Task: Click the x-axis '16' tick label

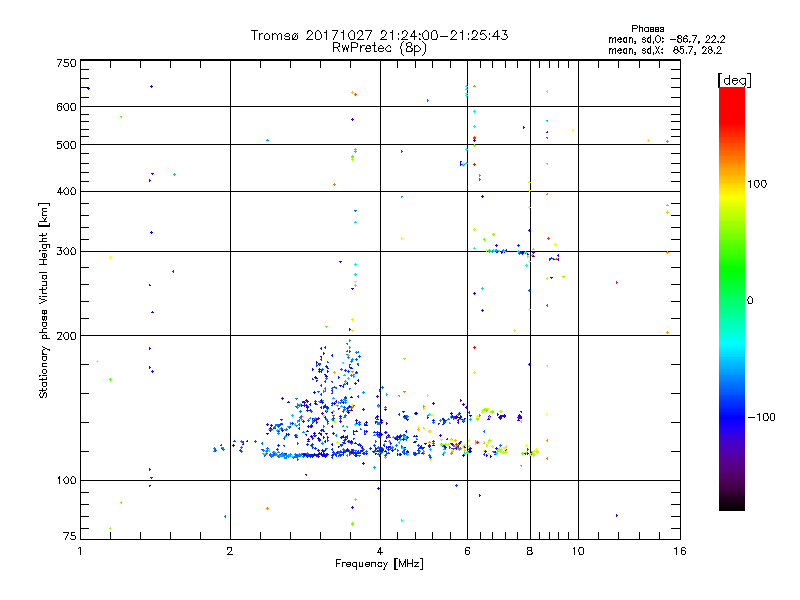Action: (x=680, y=551)
